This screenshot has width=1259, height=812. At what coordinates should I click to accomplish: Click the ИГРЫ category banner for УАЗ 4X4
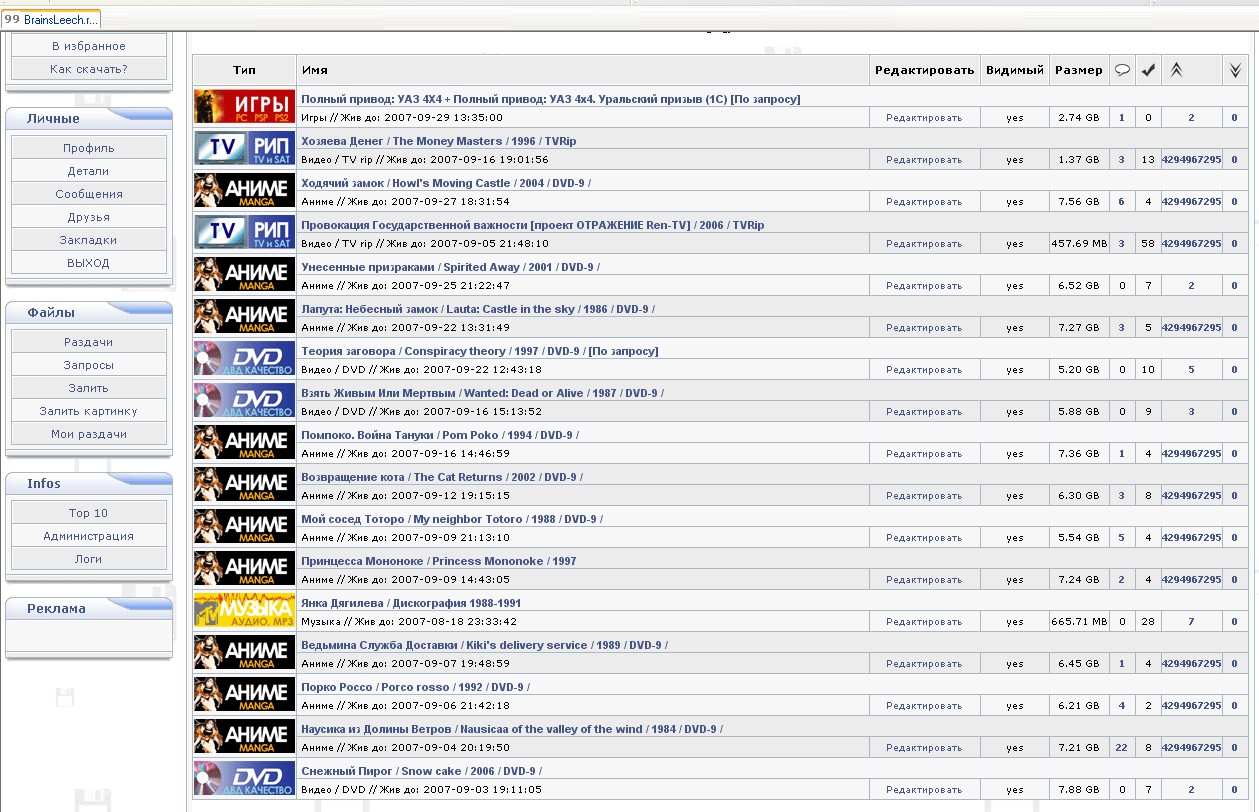point(245,107)
